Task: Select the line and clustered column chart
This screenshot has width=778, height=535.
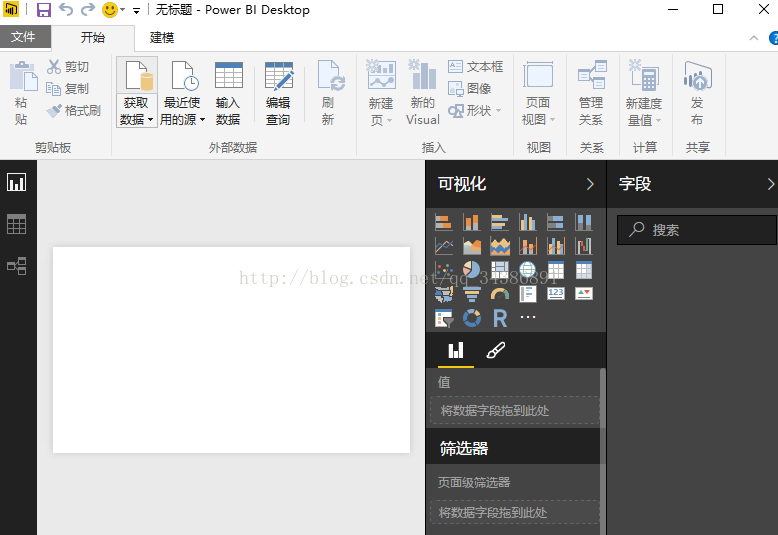Action: 555,246
